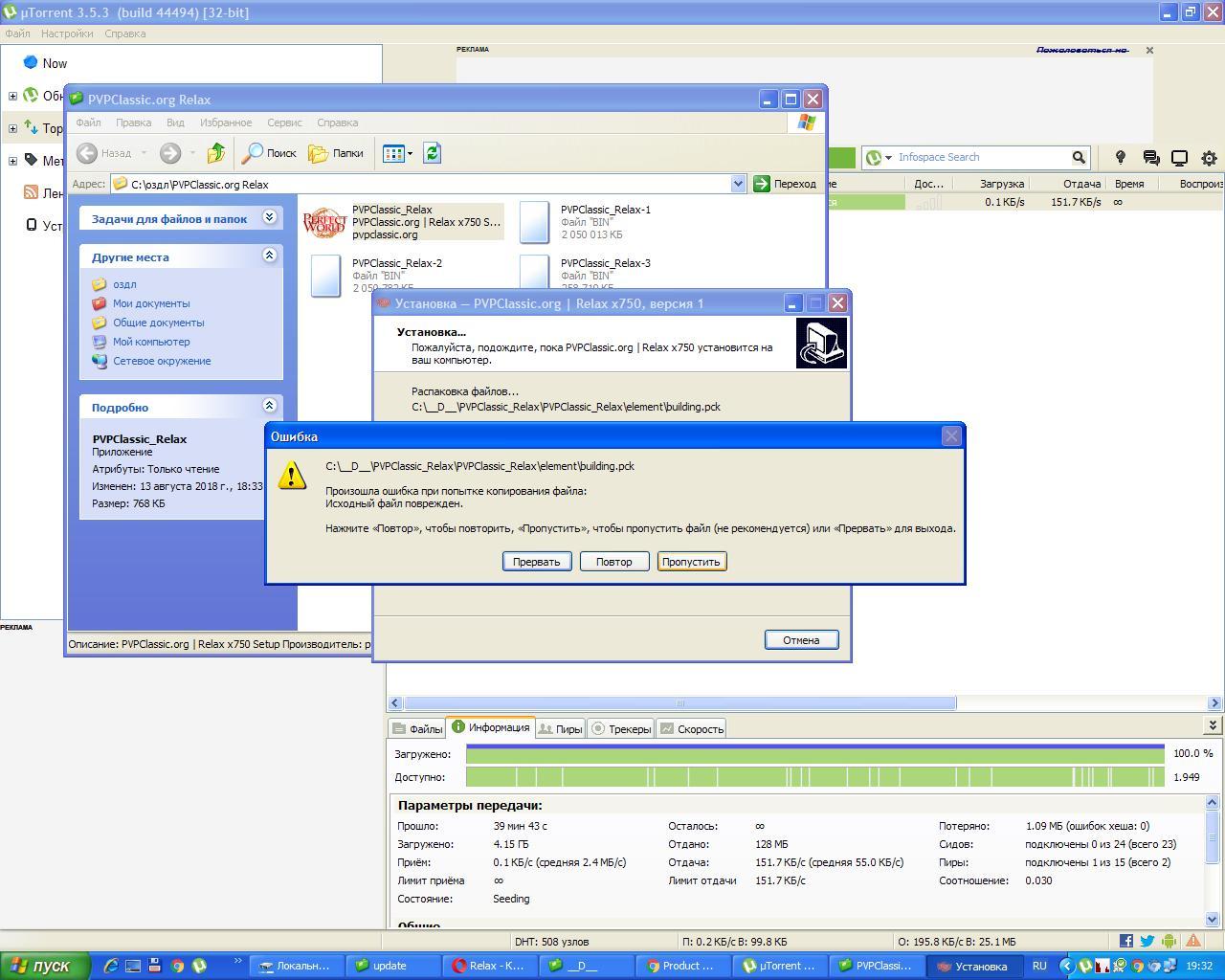Click the Пропустить button in error dialog
This screenshot has width=1225, height=980.
pos(692,562)
